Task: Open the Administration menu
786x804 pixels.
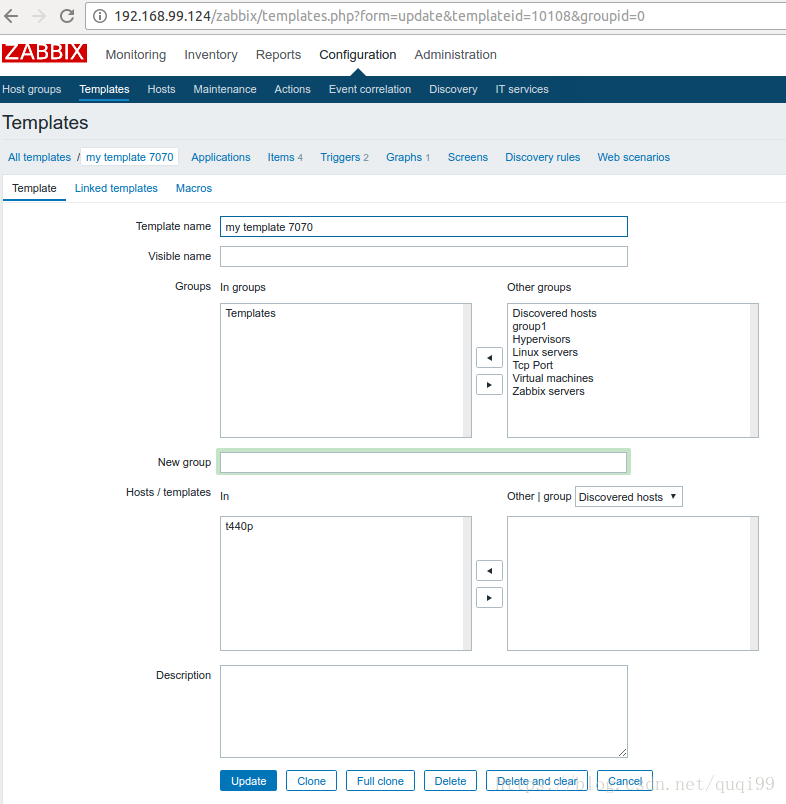Action: click(455, 55)
